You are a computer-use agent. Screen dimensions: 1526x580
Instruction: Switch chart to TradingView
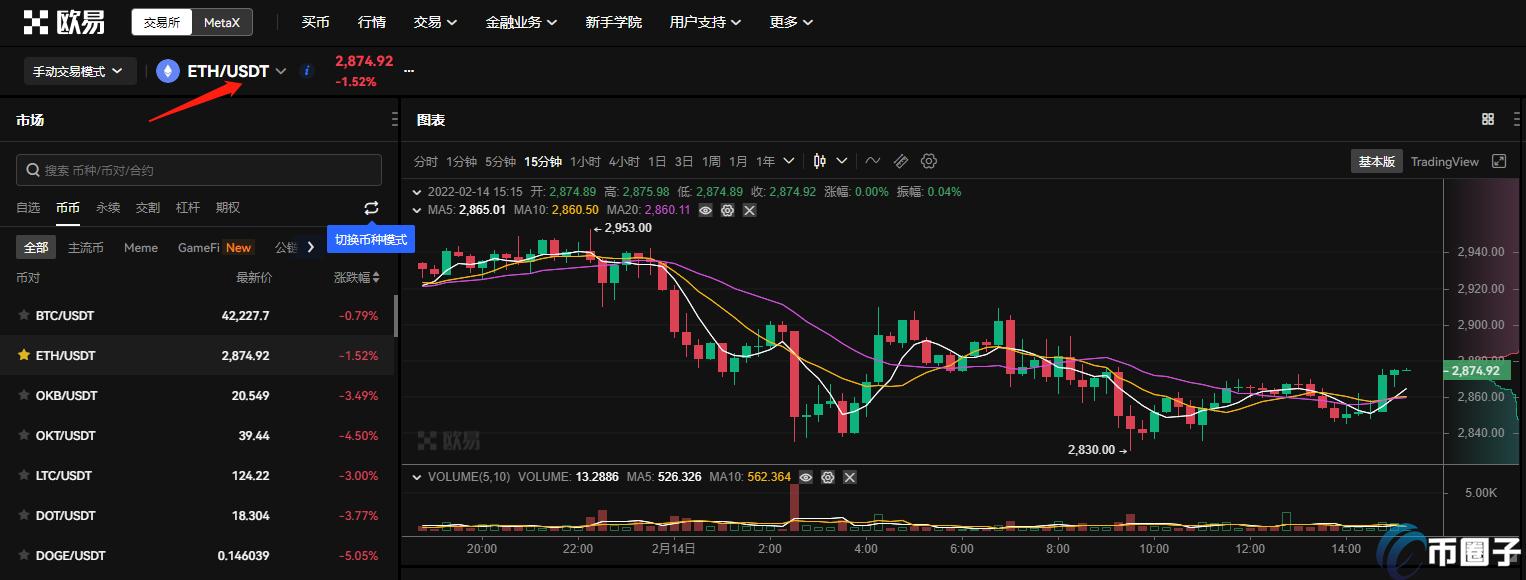1444,161
